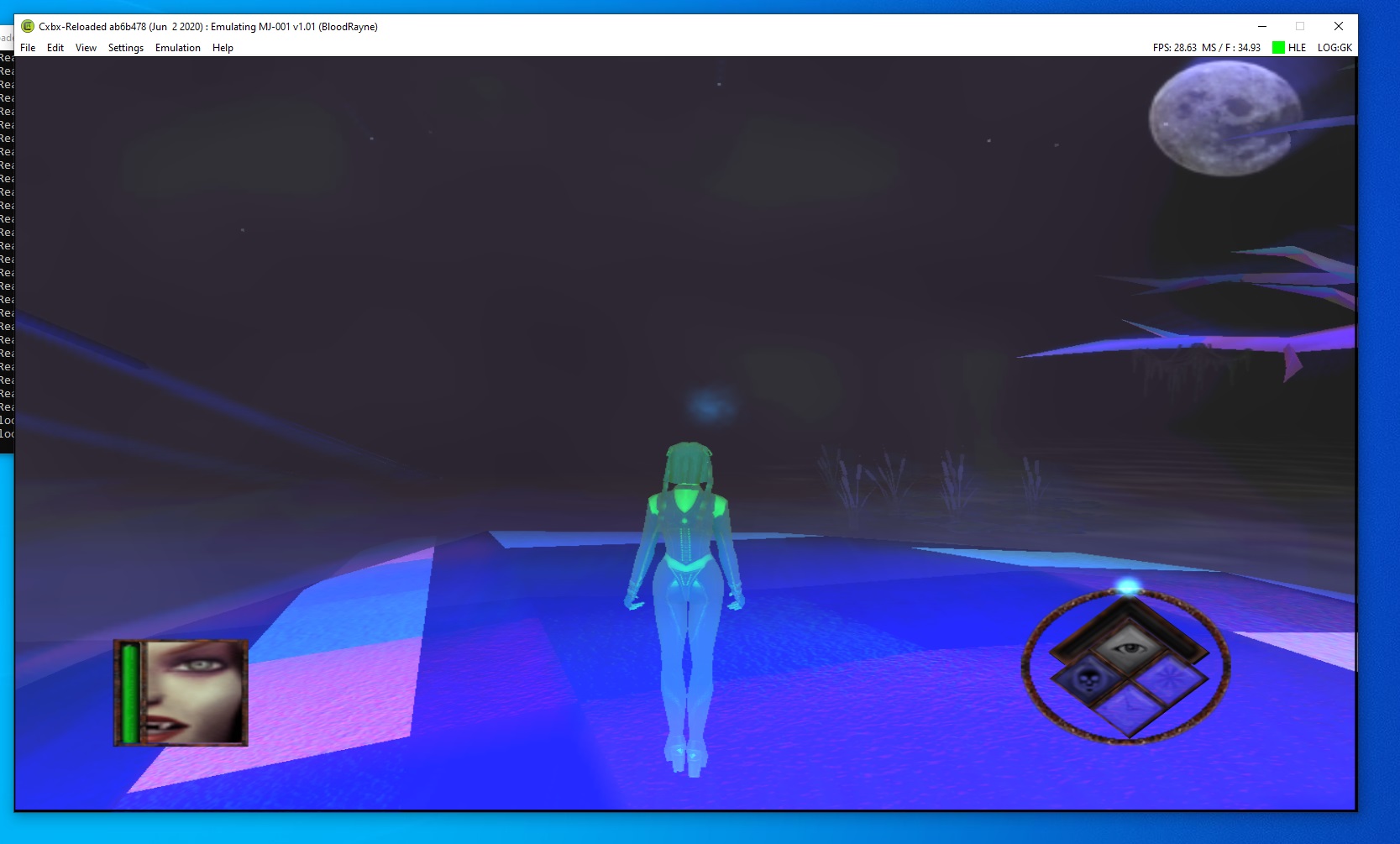The image size is (1400, 844).
Task: Click the HLE label in the menu bar
Action: coord(1297,48)
